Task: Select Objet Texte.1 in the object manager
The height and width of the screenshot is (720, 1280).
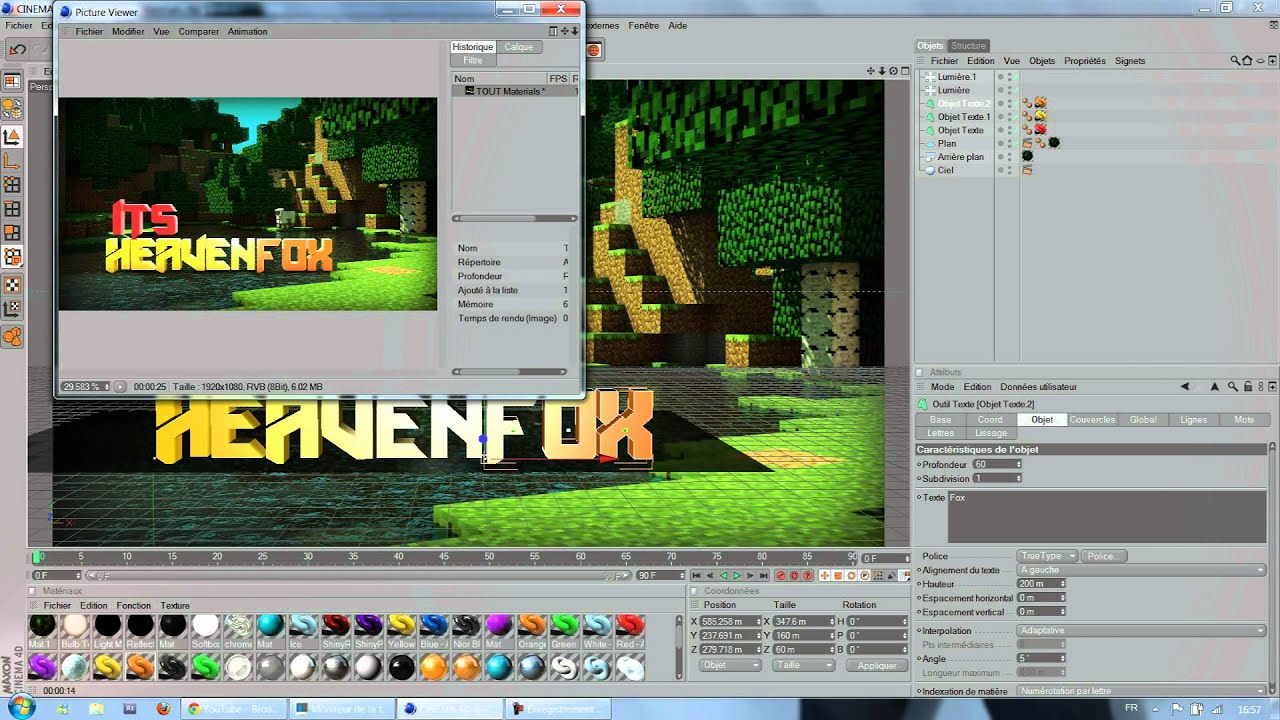Action: (x=964, y=117)
